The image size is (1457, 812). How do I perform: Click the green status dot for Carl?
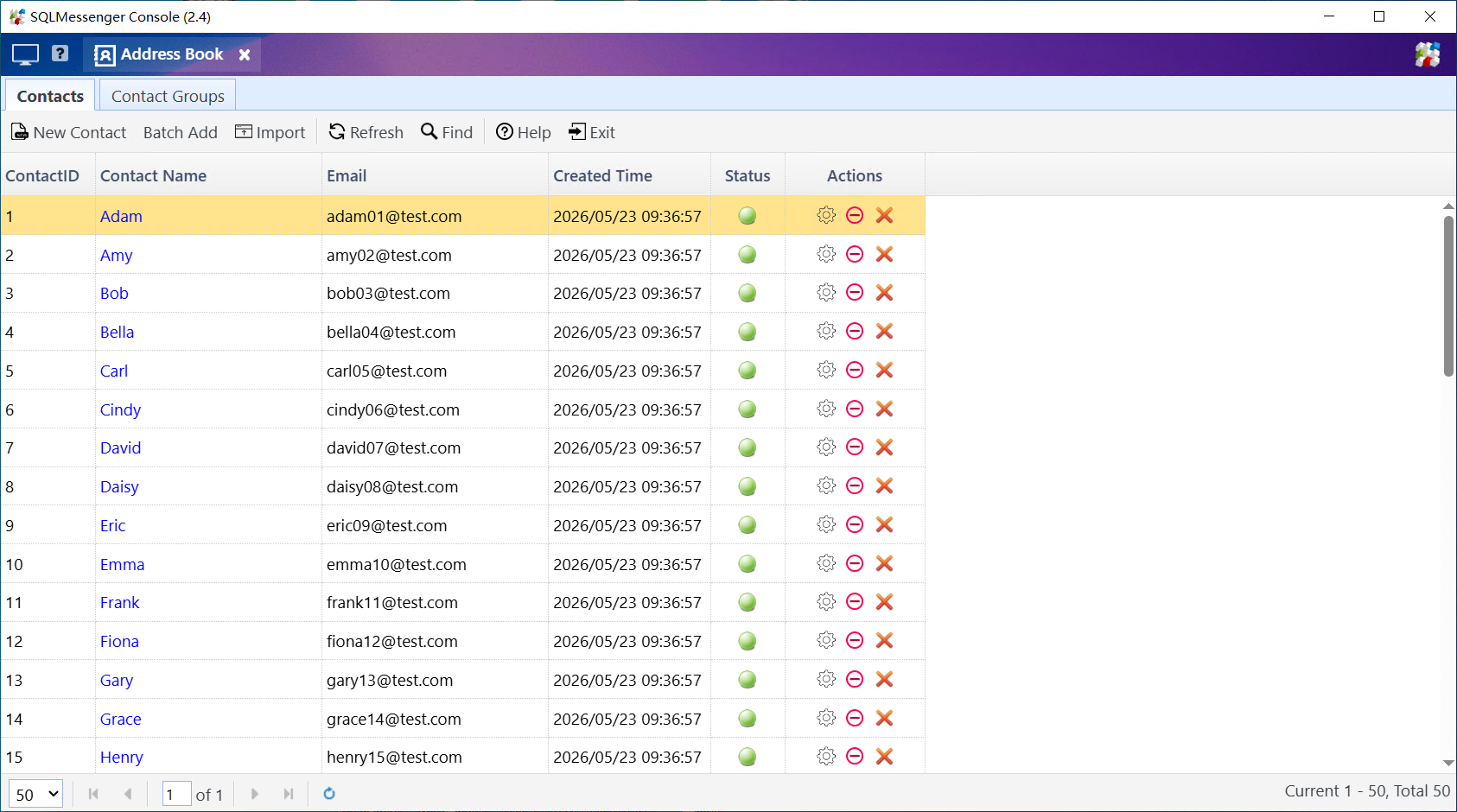[x=748, y=371]
